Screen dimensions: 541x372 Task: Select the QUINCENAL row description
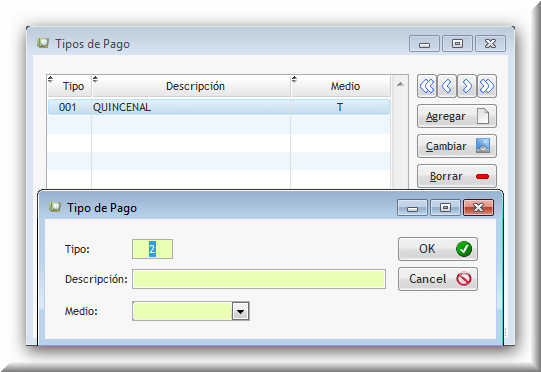pyautogui.click(x=122, y=107)
